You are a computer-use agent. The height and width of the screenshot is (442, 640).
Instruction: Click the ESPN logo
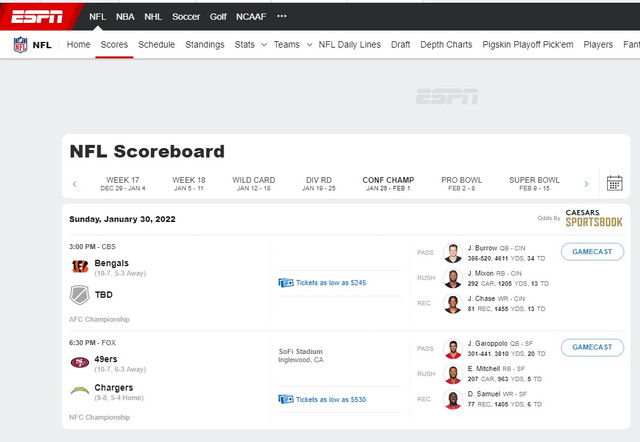tap(37, 17)
